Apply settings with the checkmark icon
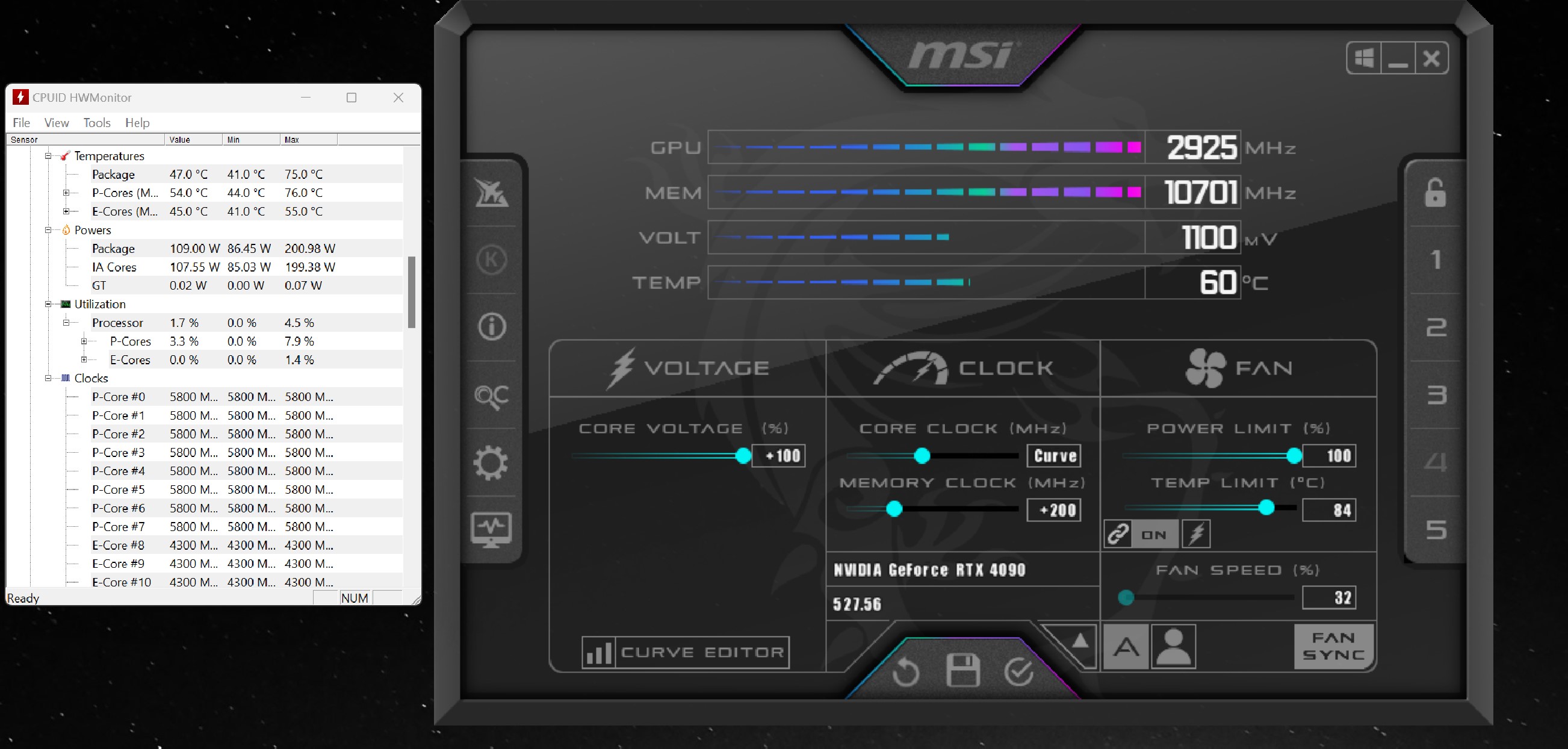This screenshot has height=749, width=1568. (1019, 672)
